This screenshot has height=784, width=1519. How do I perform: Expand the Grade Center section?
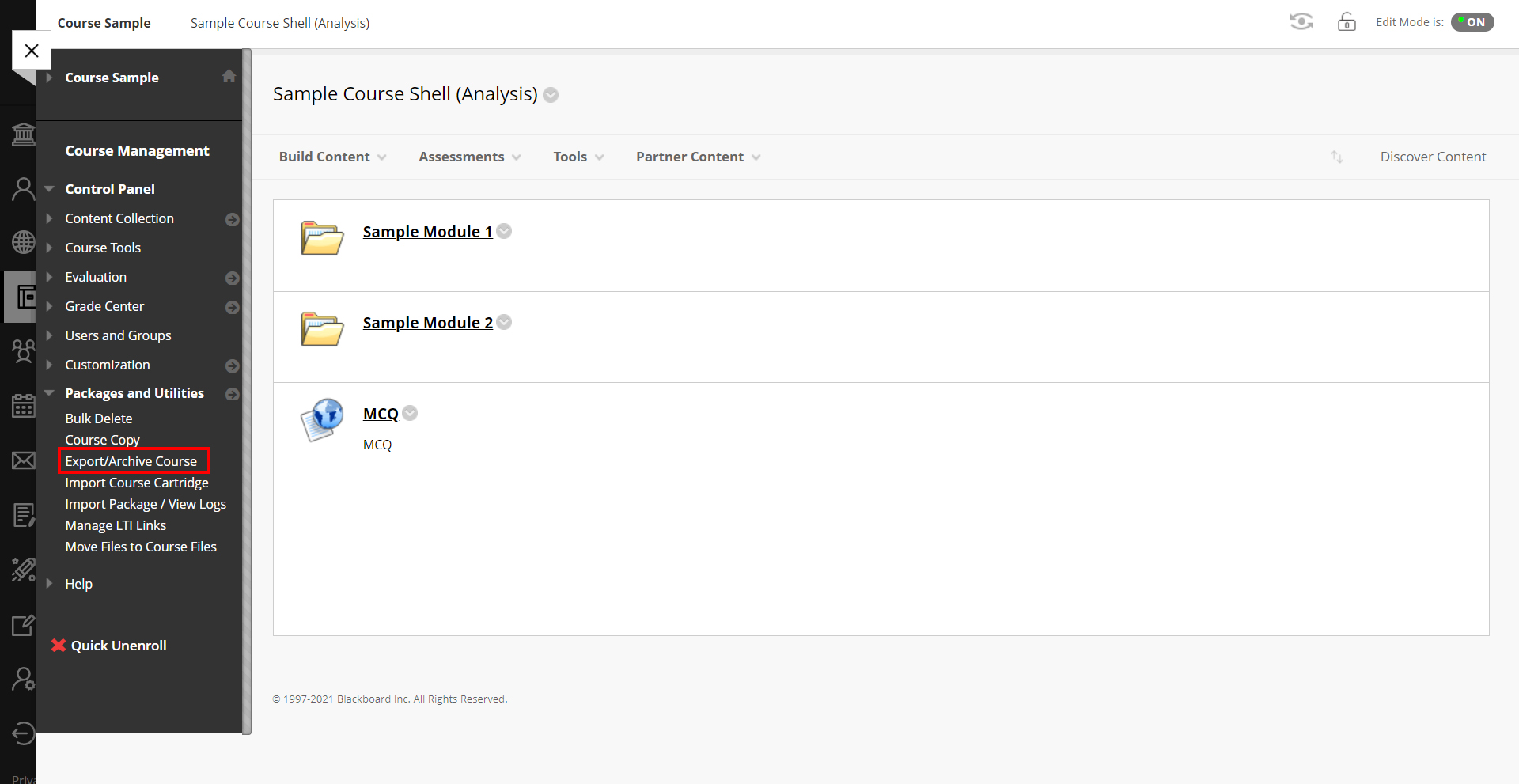[104, 306]
